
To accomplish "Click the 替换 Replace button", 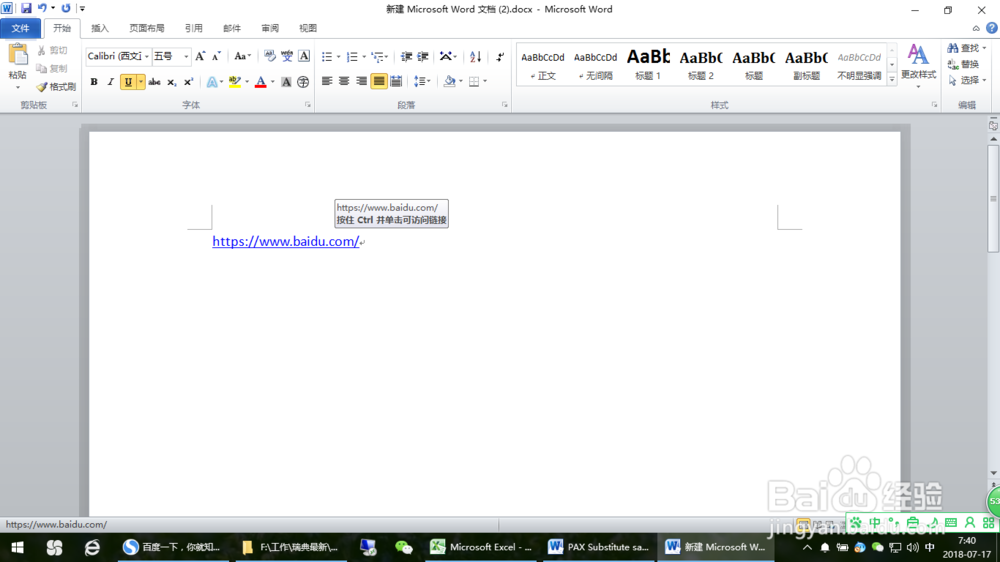I will pyautogui.click(x=964, y=64).
